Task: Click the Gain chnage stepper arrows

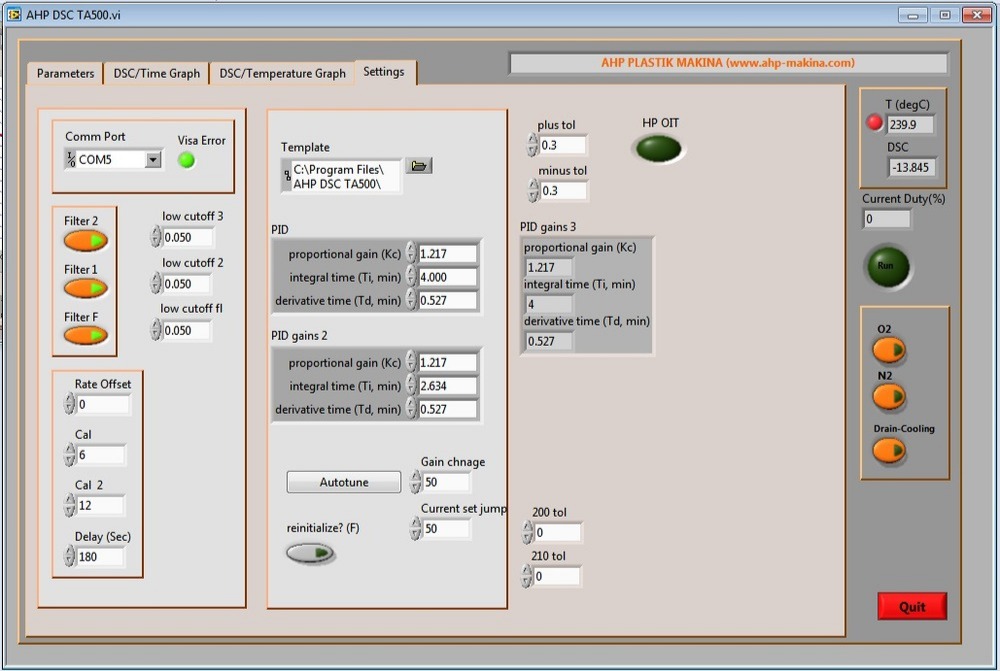Action: pos(416,482)
